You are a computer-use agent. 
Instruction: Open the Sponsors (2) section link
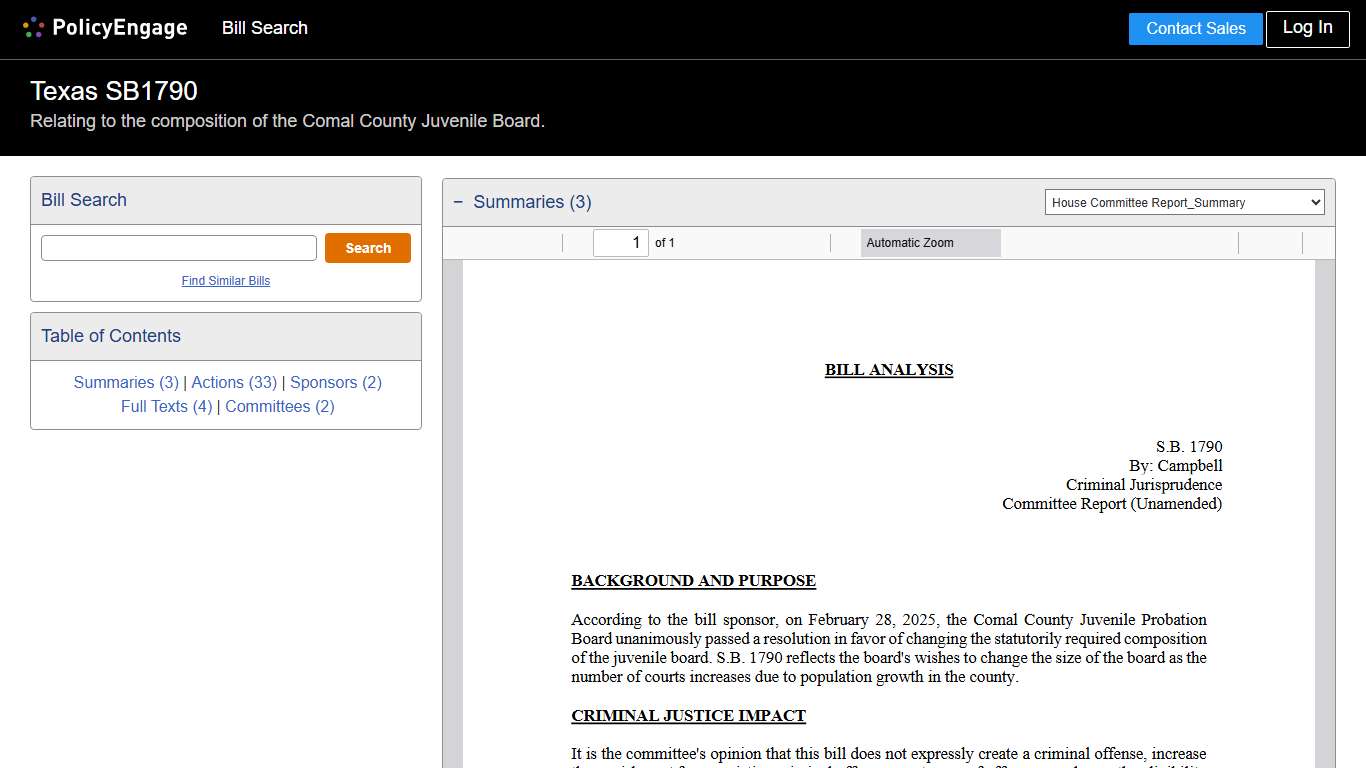click(336, 382)
